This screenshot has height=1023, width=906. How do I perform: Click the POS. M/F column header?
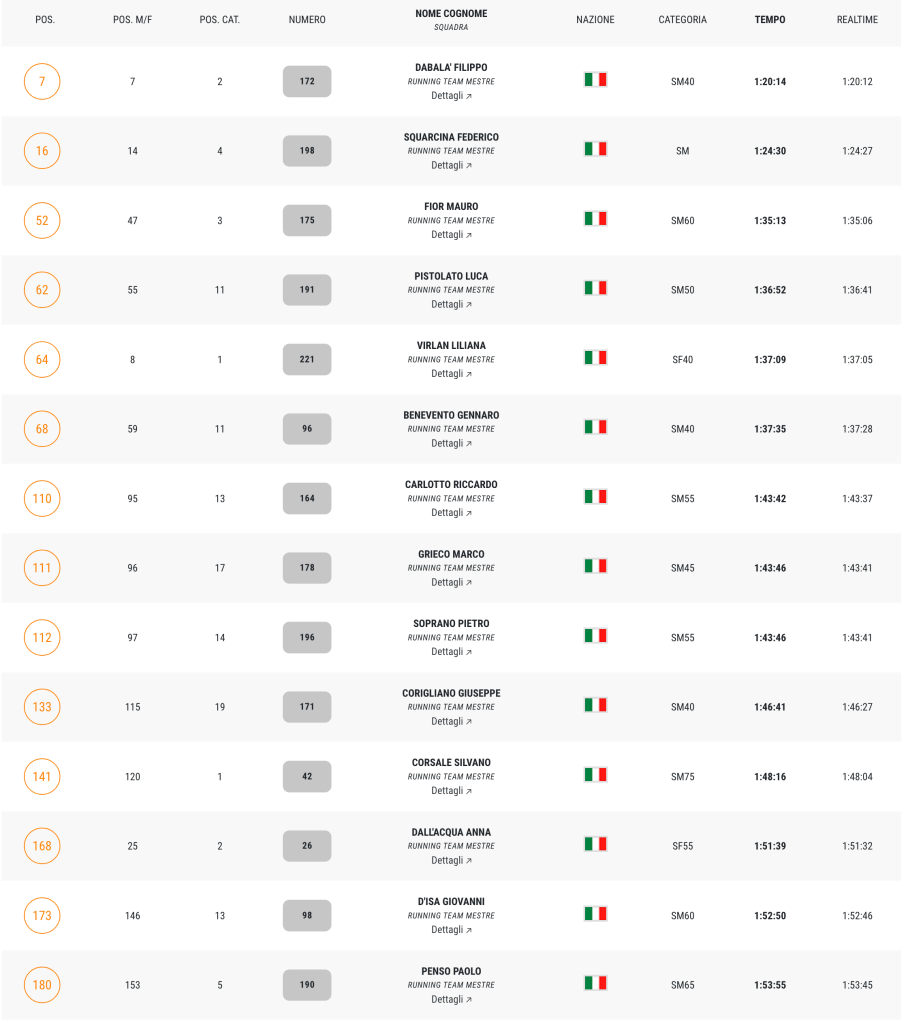(132, 20)
